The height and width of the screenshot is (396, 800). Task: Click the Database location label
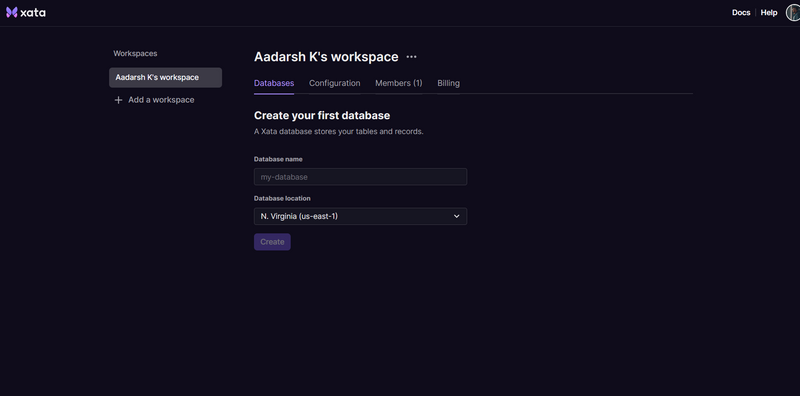282,199
